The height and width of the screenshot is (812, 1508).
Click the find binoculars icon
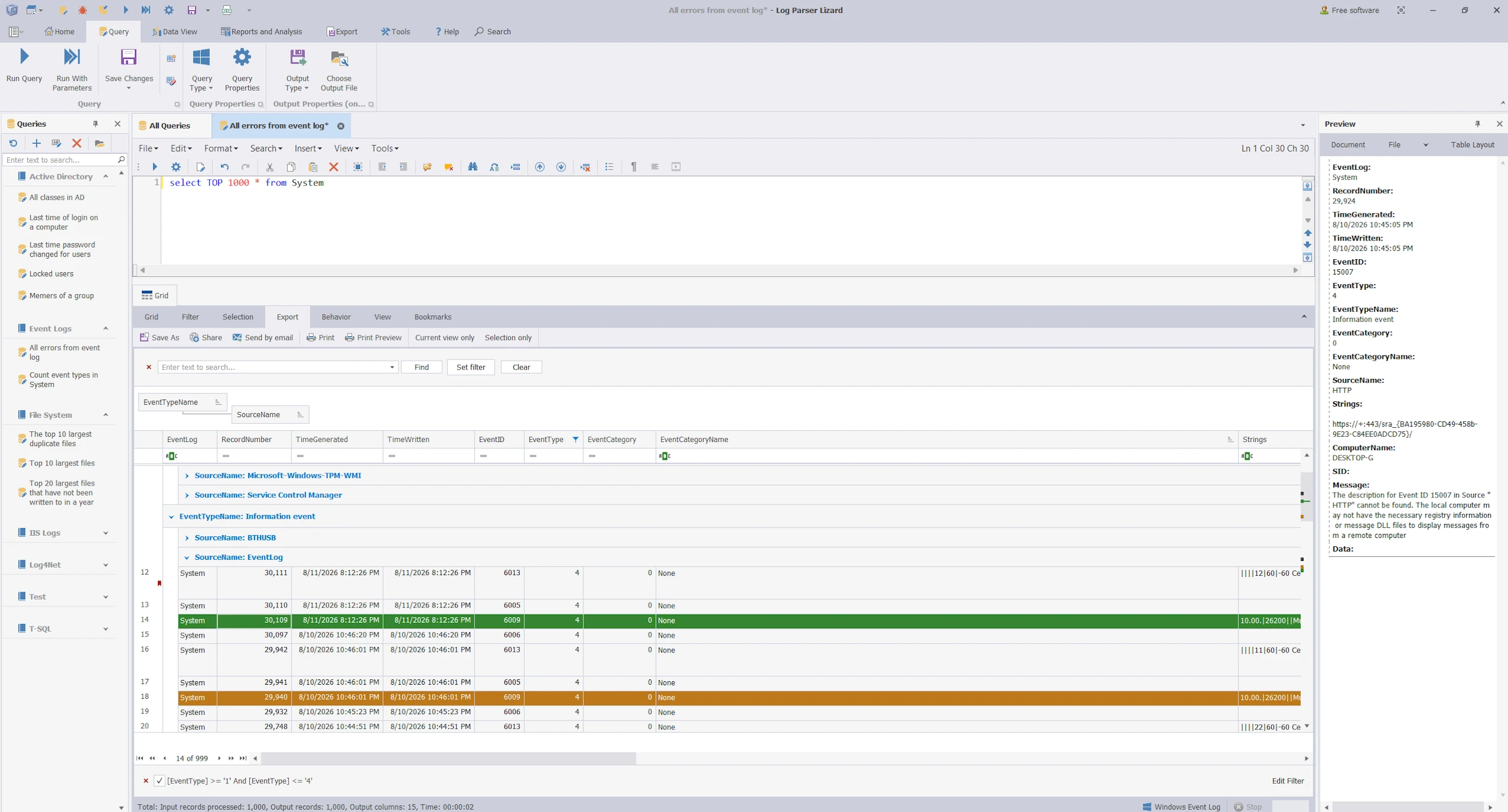pyautogui.click(x=473, y=167)
